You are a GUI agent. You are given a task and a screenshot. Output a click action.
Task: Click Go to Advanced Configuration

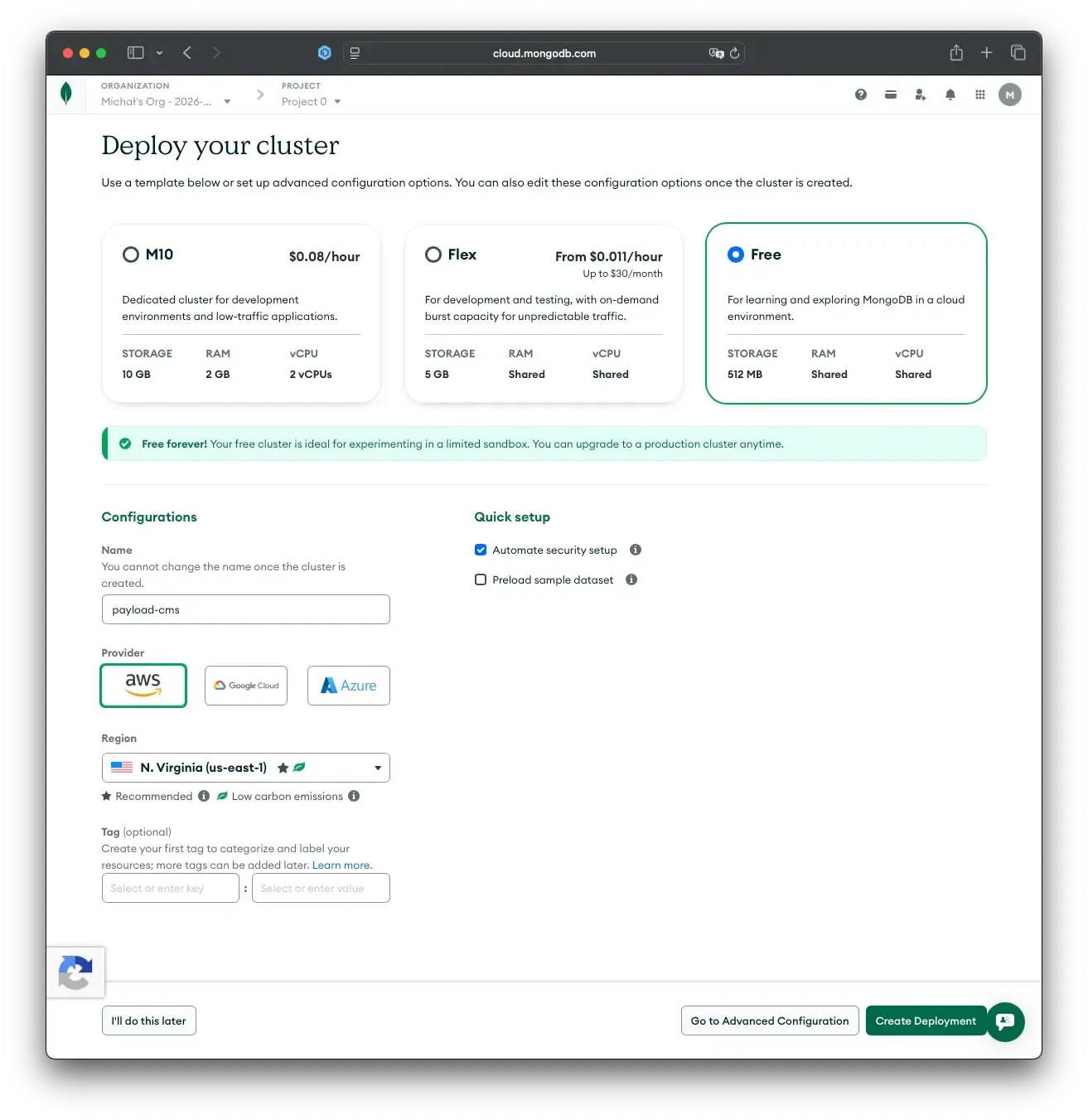pyautogui.click(x=770, y=1021)
